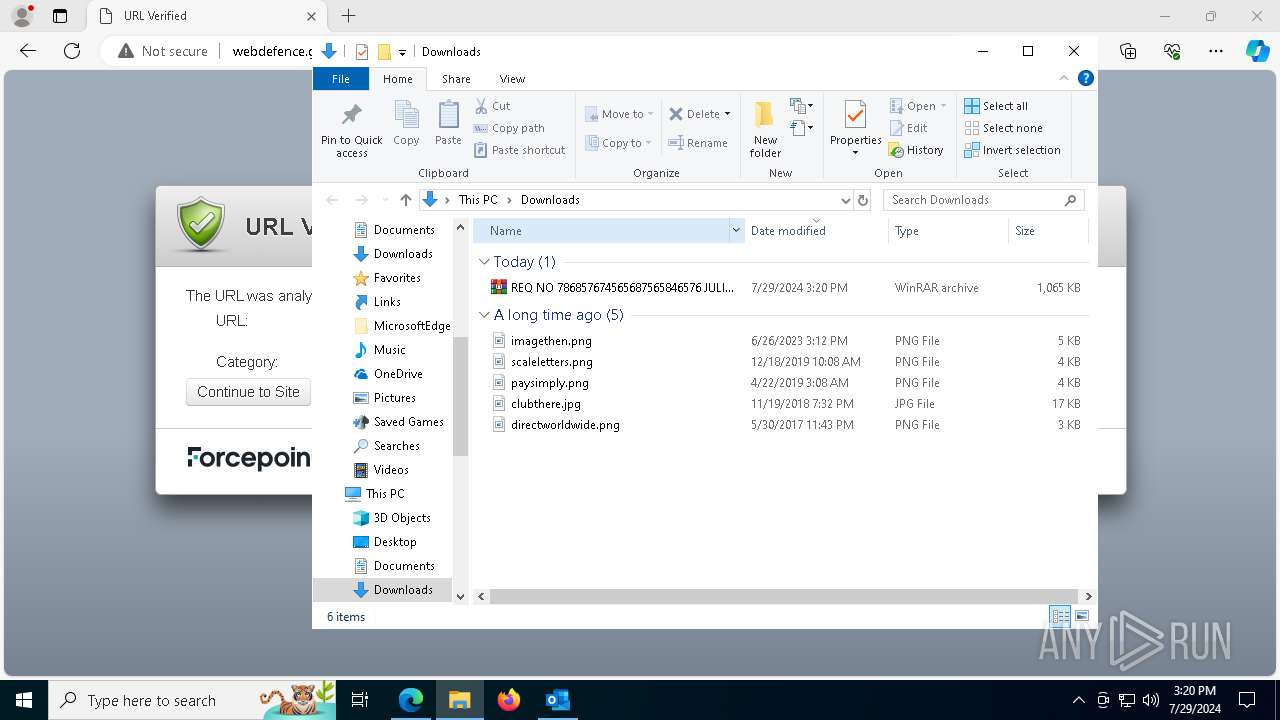The image size is (1280, 720).
Task: Click Invert selection
Action: click(x=1012, y=150)
